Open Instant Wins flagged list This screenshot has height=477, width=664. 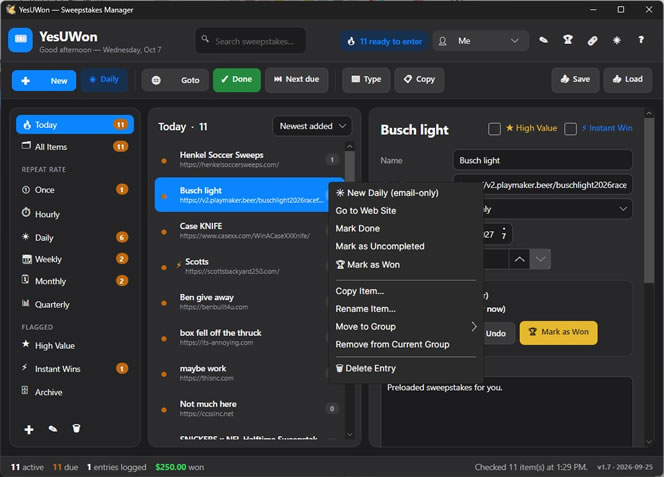point(75,369)
